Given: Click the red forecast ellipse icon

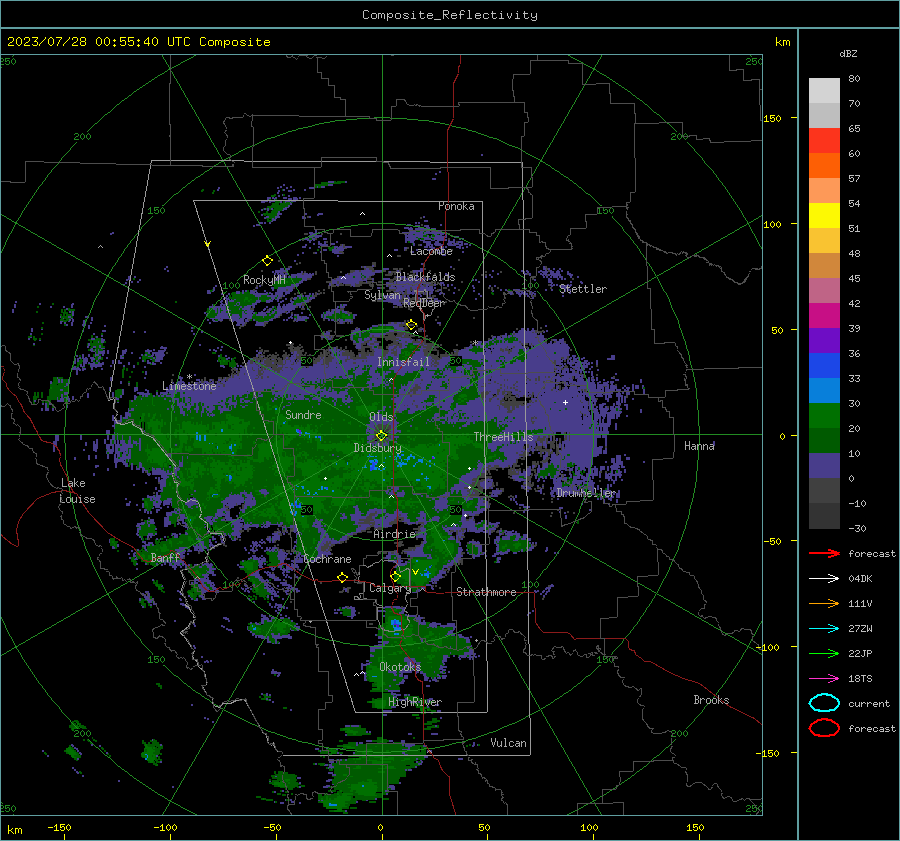Looking at the screenshot, I should point(824,728).
